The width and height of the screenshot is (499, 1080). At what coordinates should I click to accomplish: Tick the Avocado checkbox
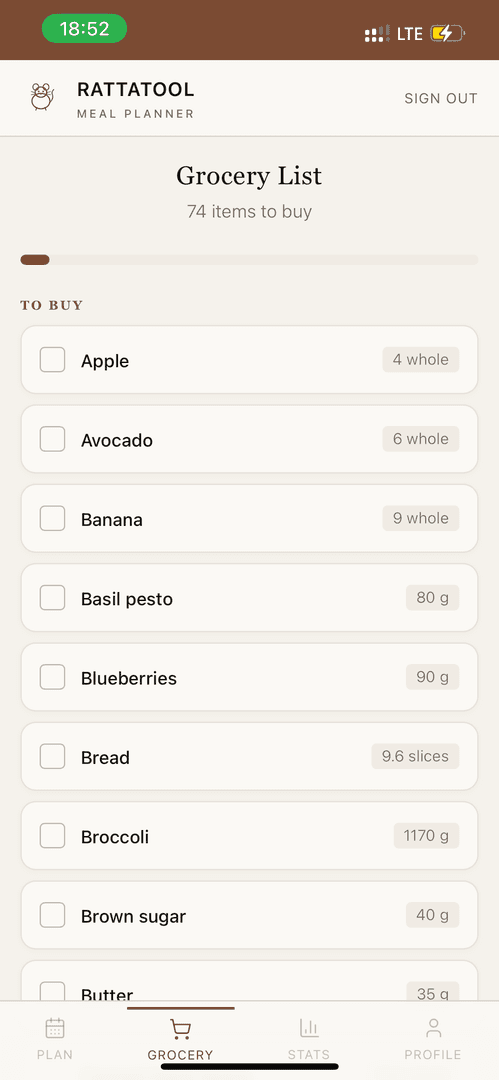pos(52,439)
